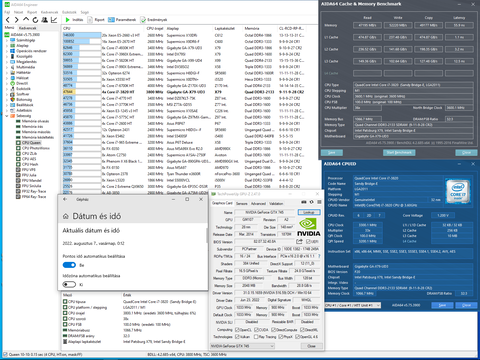Switch to the Advanced tab in GPU-Z
The width and height of the screenshot is (480, 360).
point(258,203)
